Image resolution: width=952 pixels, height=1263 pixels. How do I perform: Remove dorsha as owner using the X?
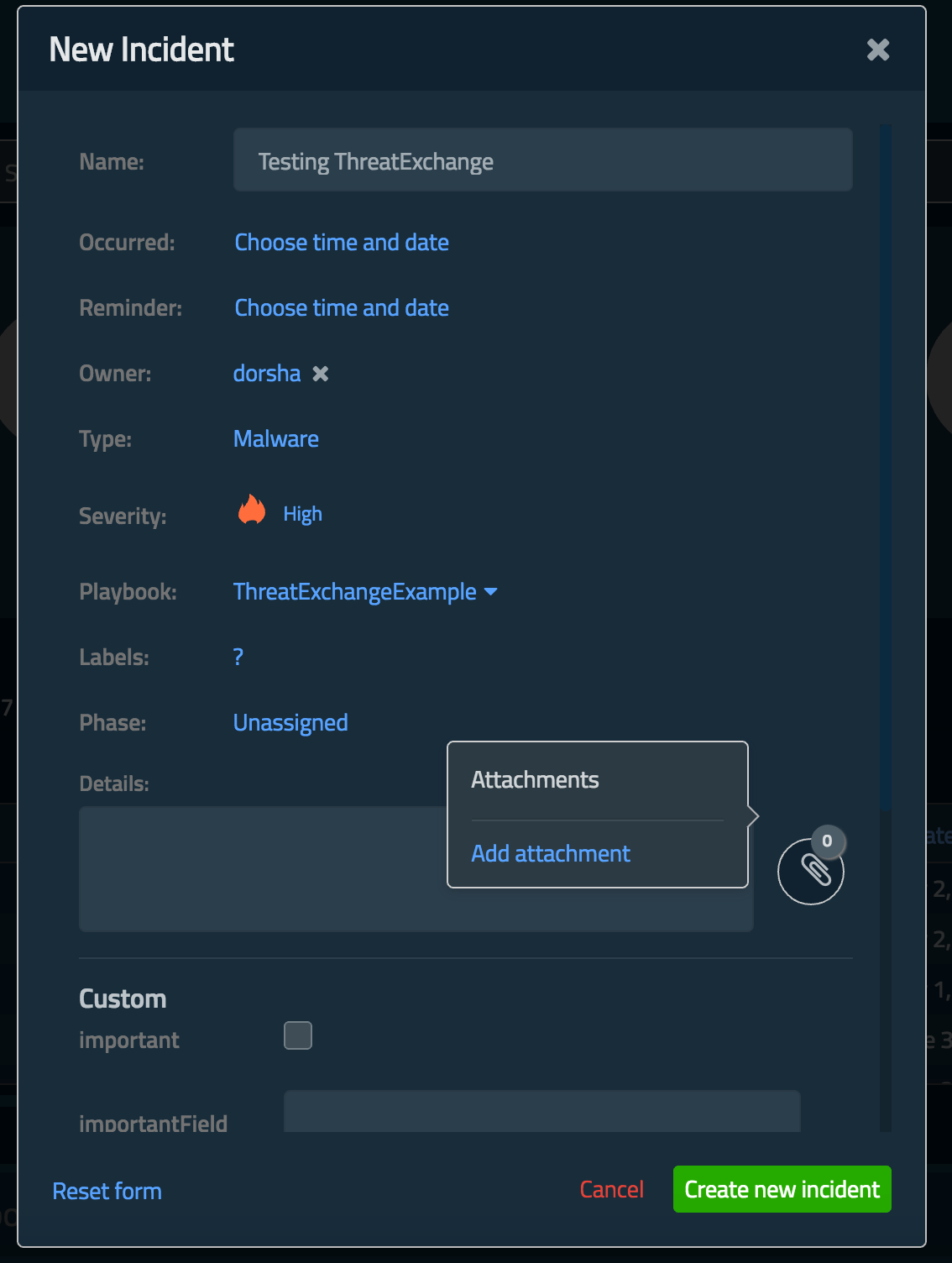coord(320,375)
